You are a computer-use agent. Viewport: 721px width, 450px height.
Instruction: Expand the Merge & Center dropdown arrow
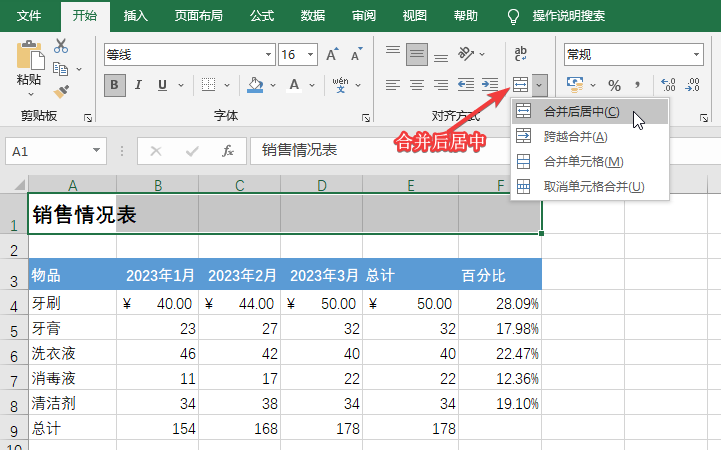[539, 85]
